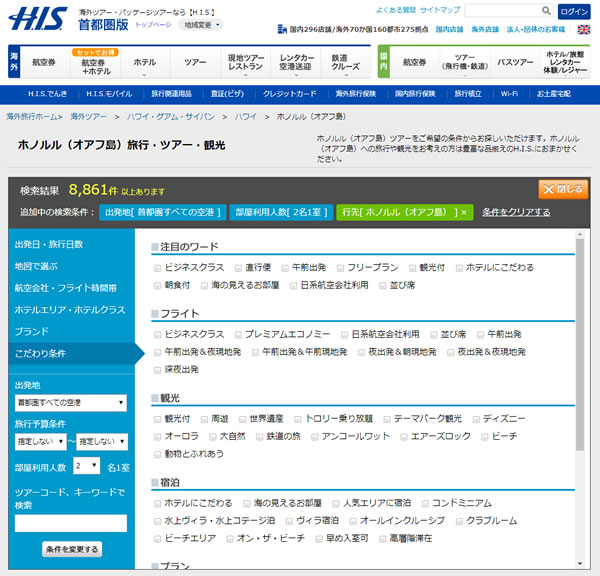Check the プレミアムエコノミー flight option
This screenshot has width=600, height=576.
[x=238, y=334]
